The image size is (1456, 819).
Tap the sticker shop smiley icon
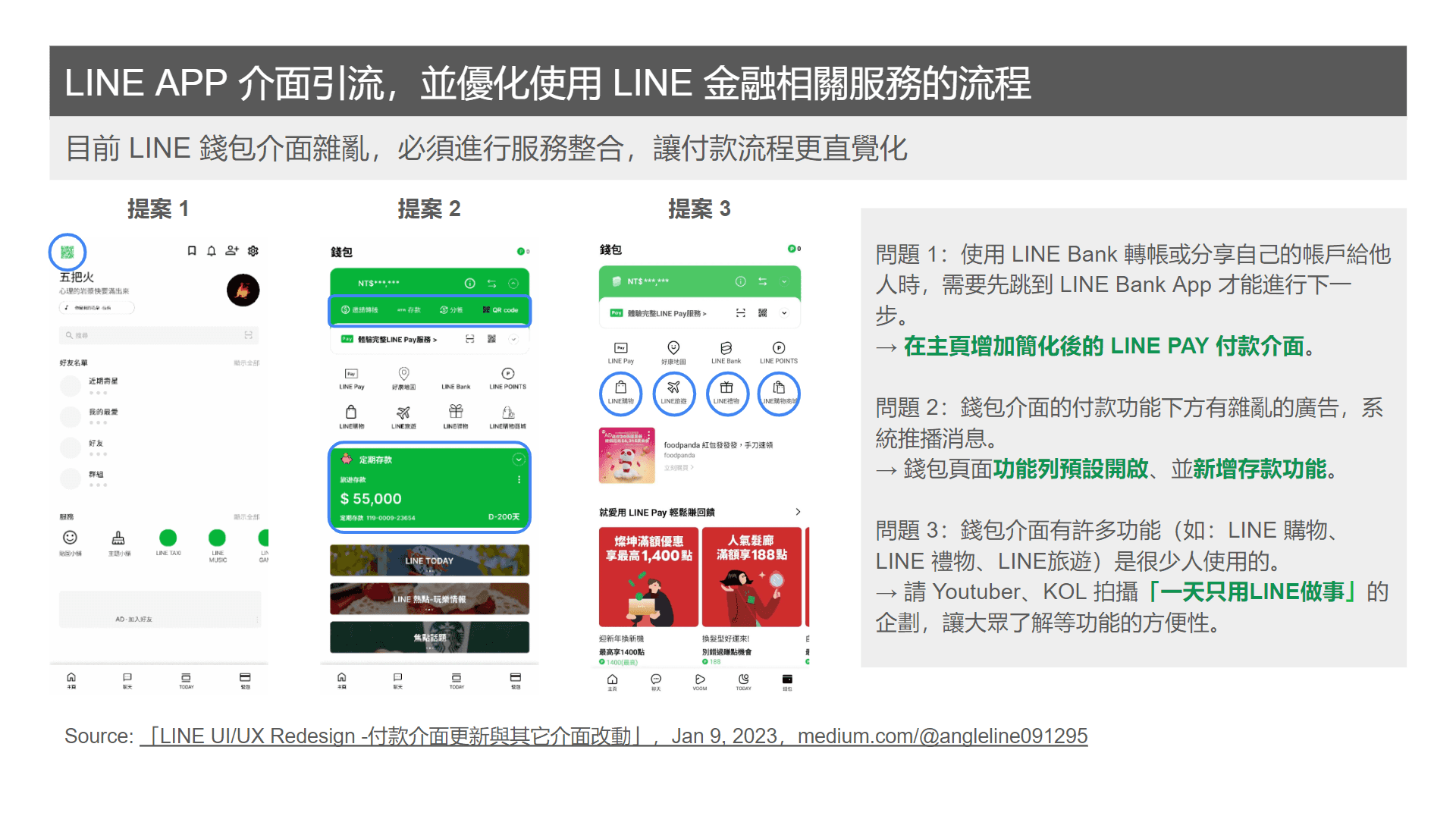point(70,538)
